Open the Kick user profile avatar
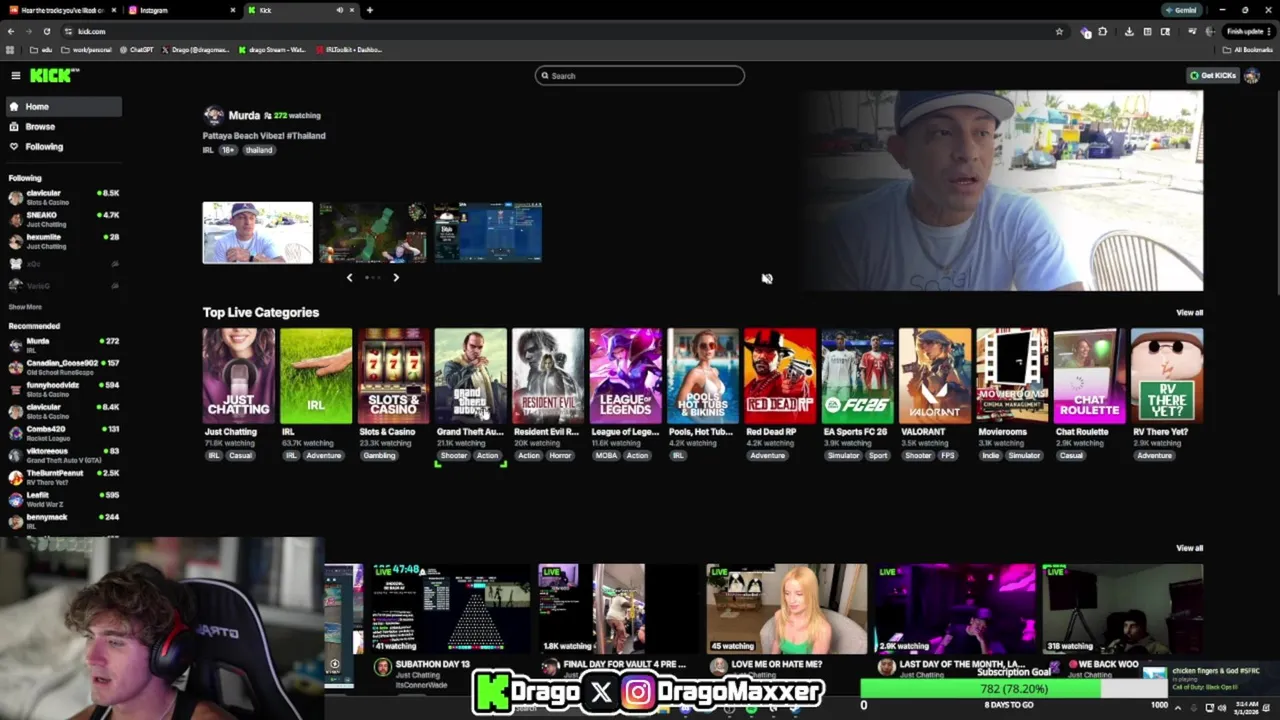Image resolution: width=1280 pixels, height=720 pixels. pyautogui.click(x=1251, y=75)
